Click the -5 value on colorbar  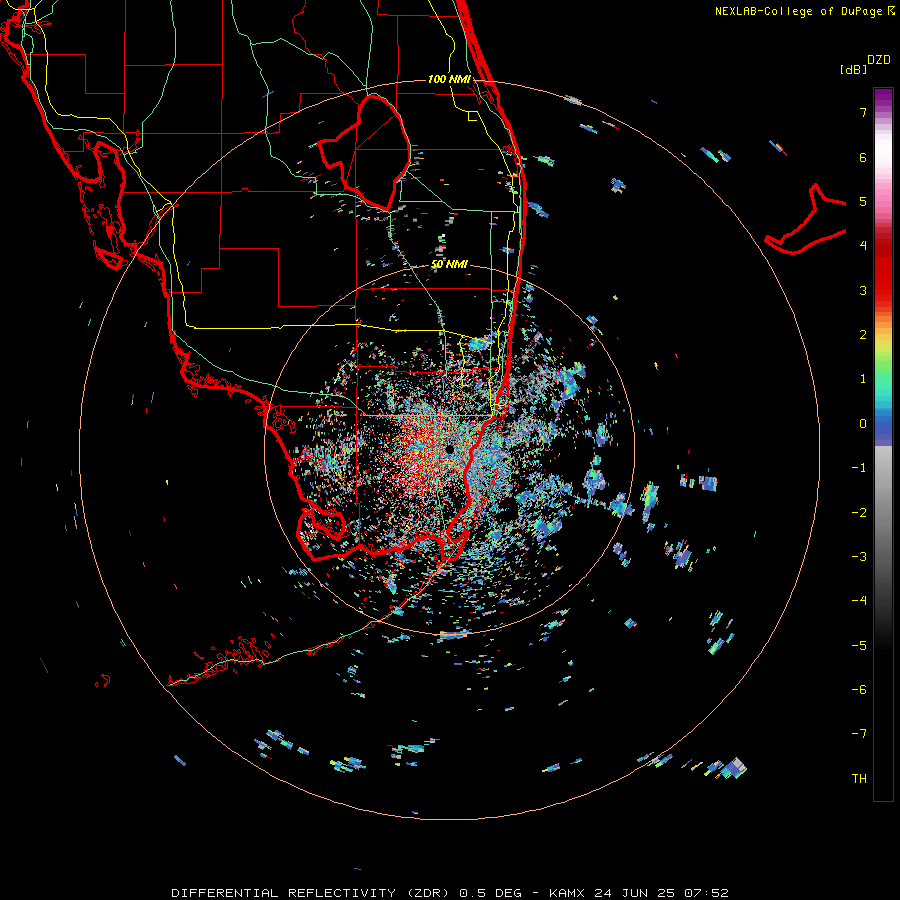[x=859, y=646]
